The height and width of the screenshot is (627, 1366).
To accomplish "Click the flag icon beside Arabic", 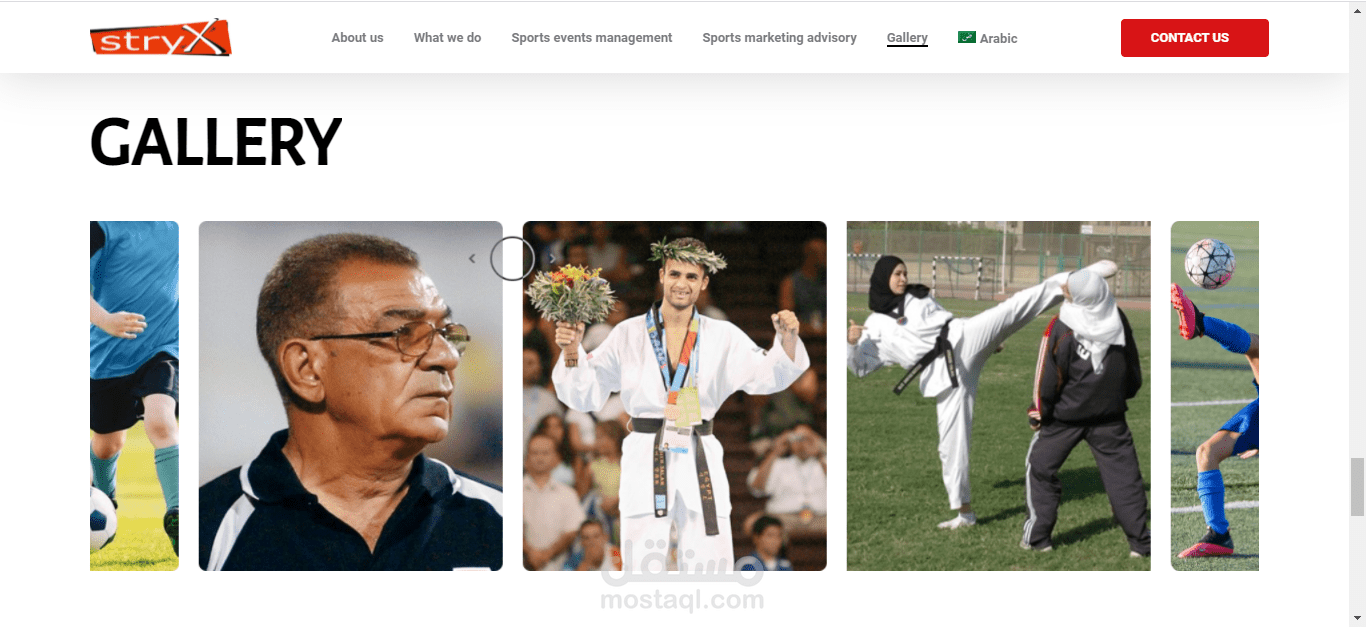I will [966, 37].
